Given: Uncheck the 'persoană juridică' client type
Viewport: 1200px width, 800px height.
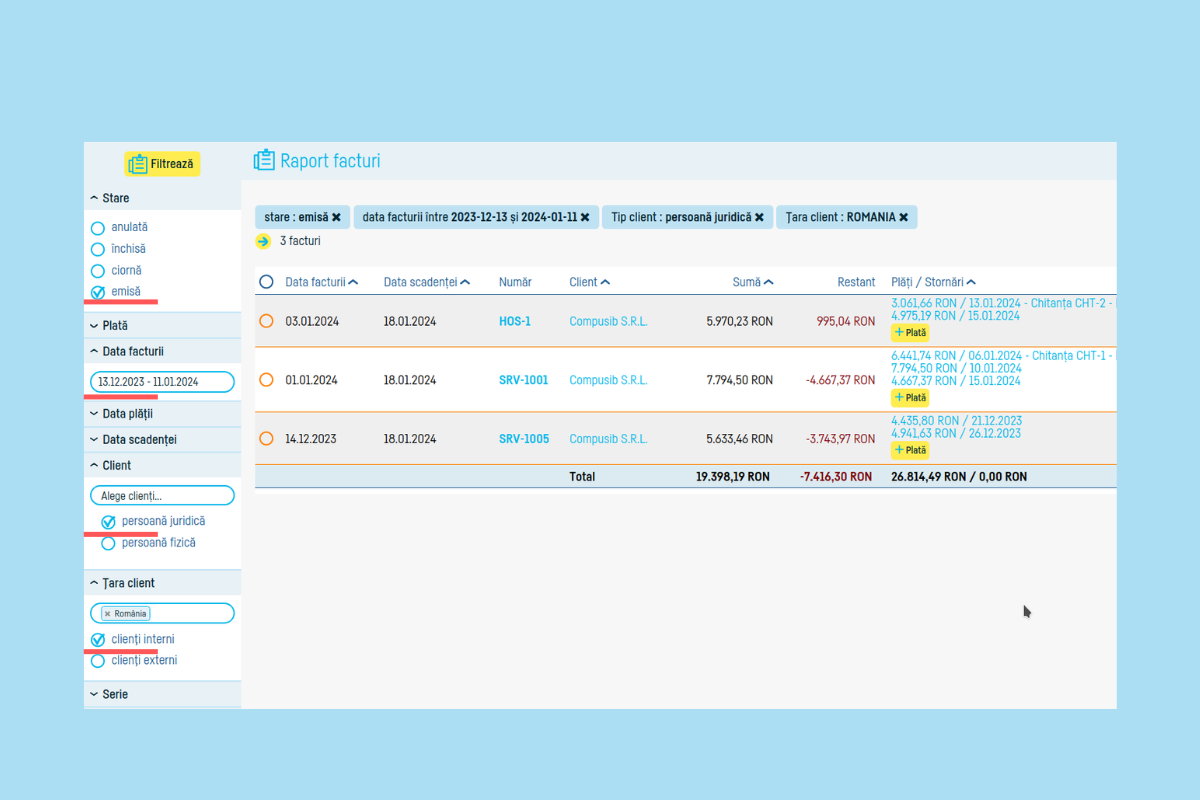Looking at the screenshot, I should point(108,522).
